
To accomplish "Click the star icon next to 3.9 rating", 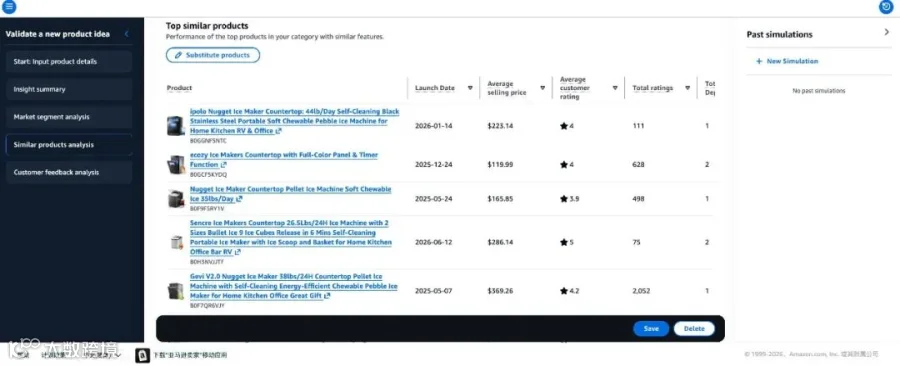I will click(x=564, y=199).
